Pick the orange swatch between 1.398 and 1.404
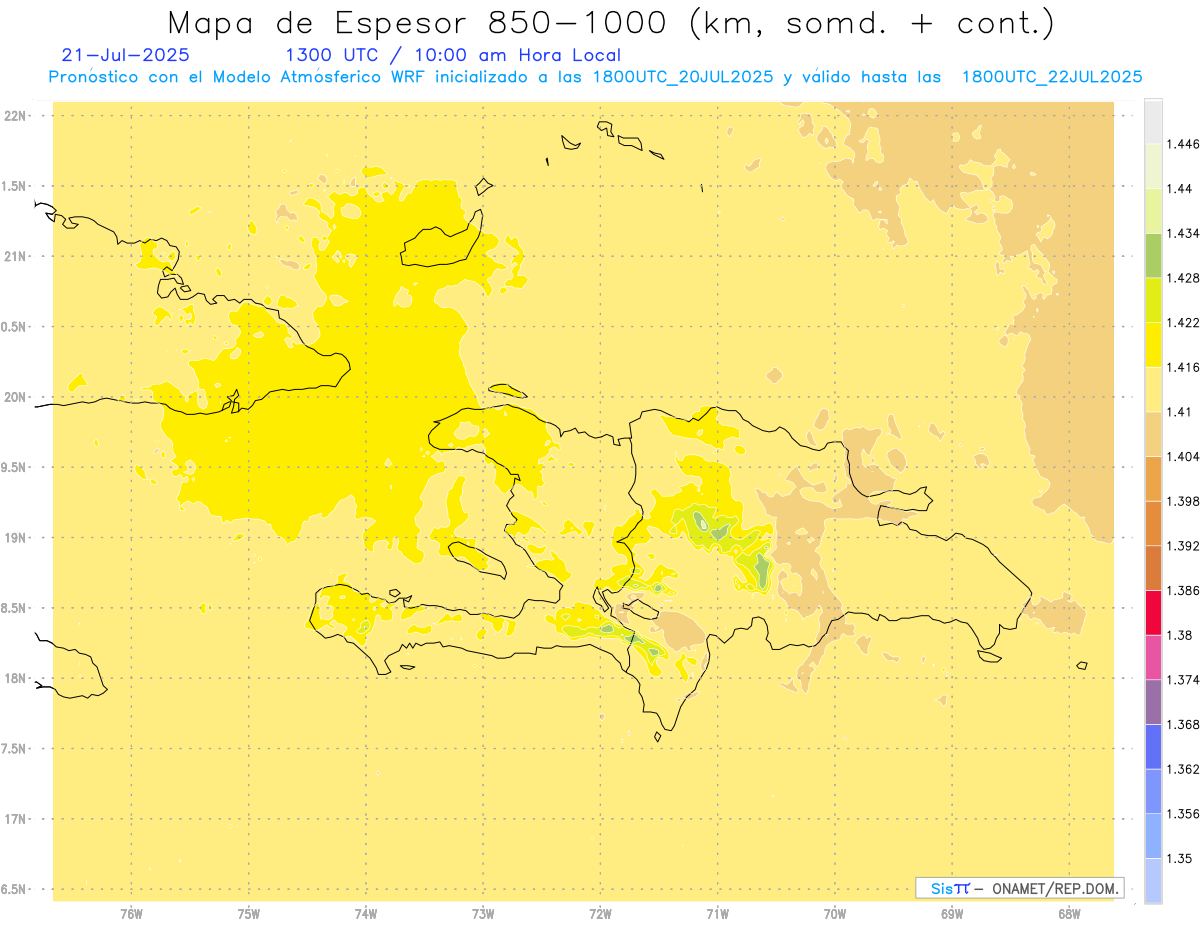This screenshot has width=1200, height=927. [x=1153, y=479]
